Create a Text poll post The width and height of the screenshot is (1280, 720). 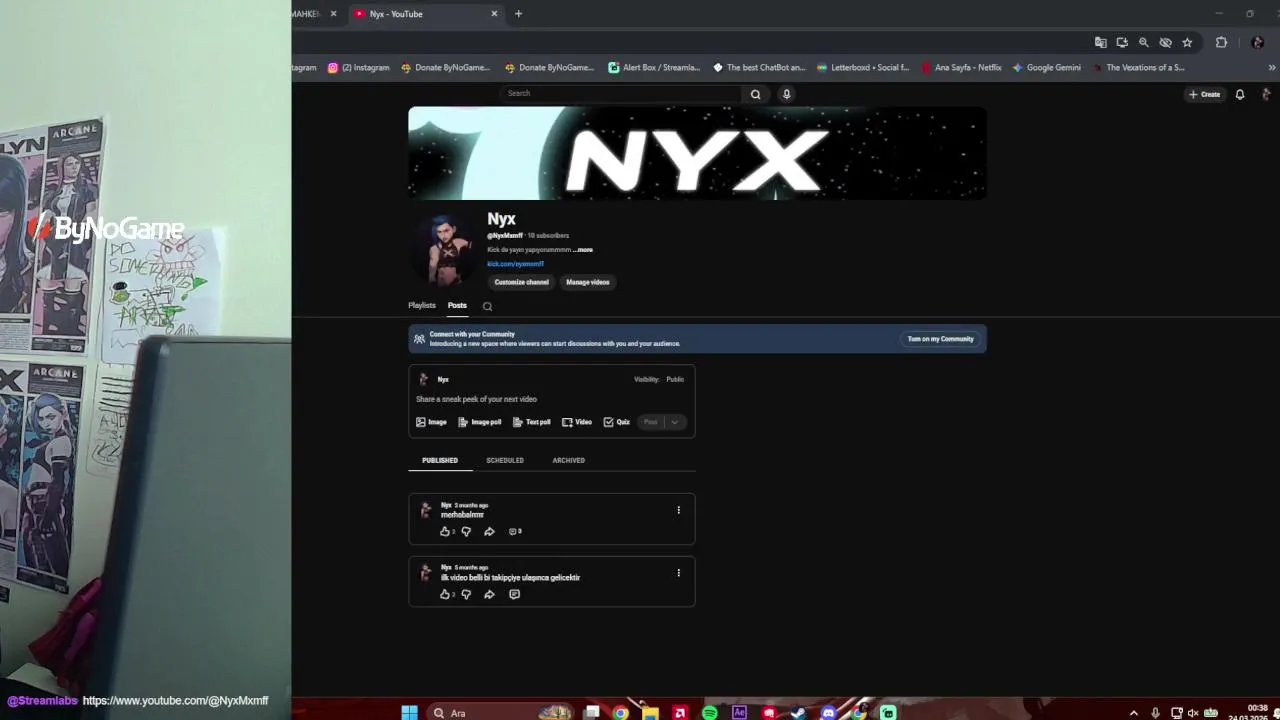coord(531,422)
